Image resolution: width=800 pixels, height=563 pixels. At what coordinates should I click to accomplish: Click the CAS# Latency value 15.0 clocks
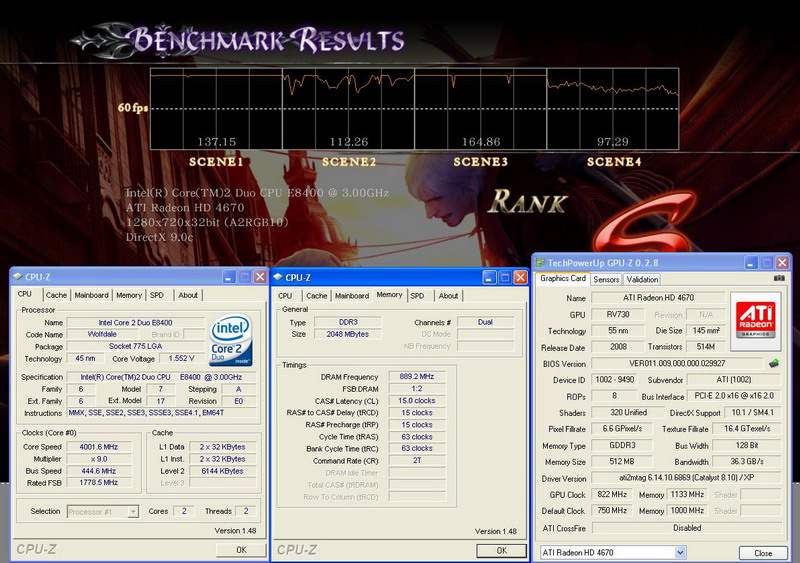[x=417, y=401]
